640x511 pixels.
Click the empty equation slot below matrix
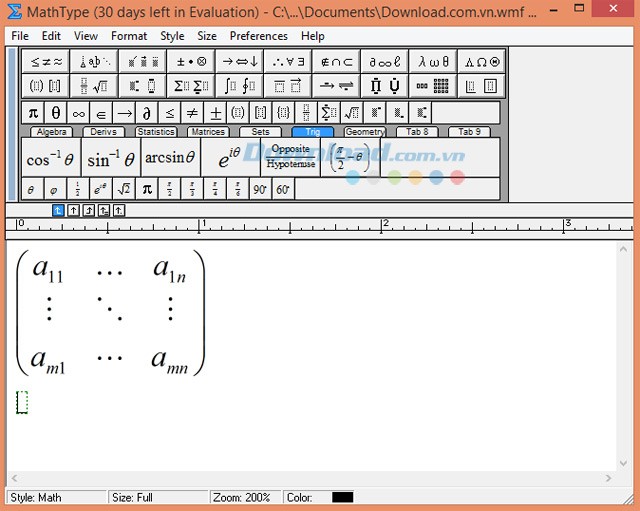coord(22,402)
